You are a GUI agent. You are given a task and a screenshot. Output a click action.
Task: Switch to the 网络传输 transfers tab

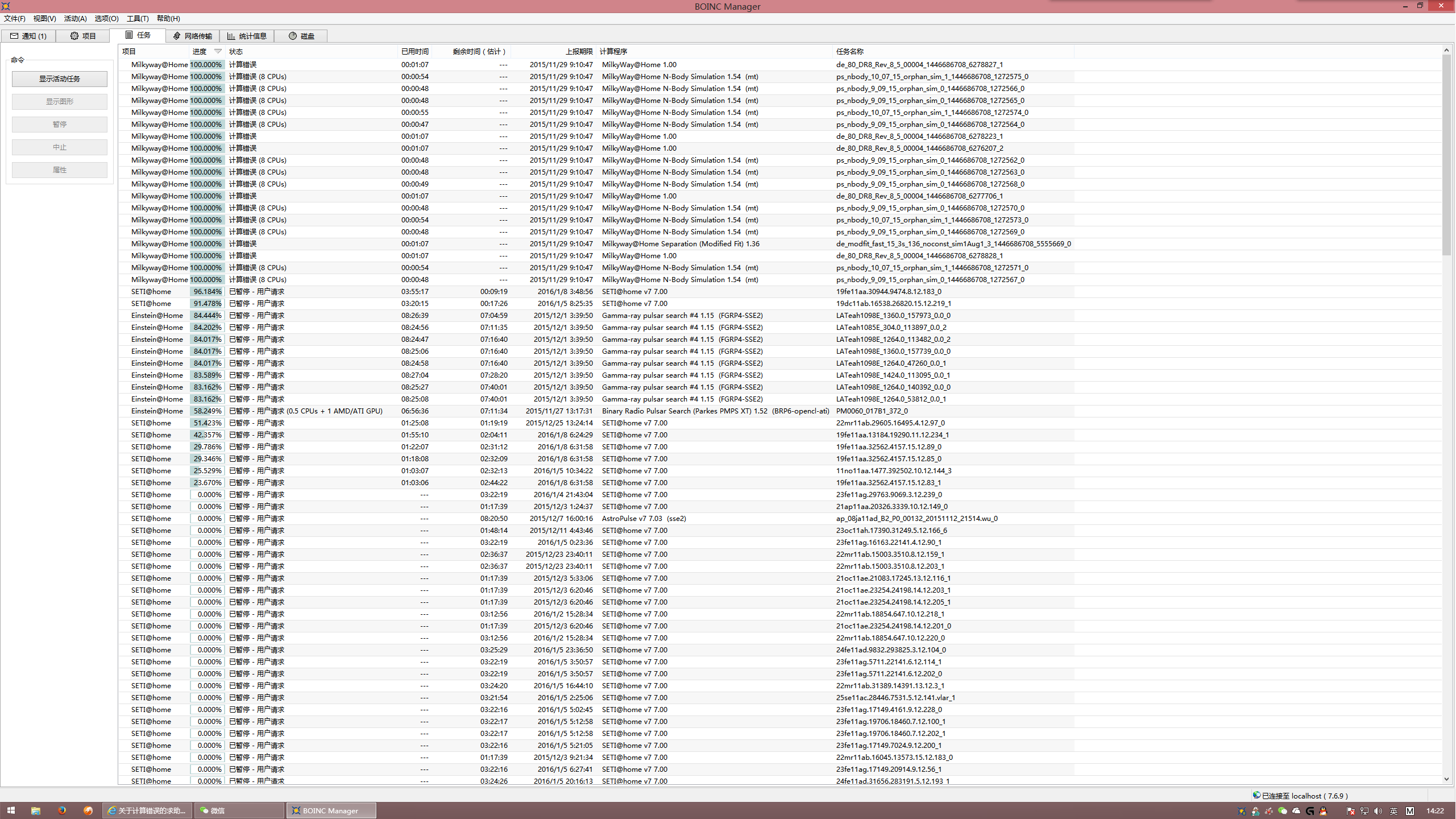[x=193, y=36]
